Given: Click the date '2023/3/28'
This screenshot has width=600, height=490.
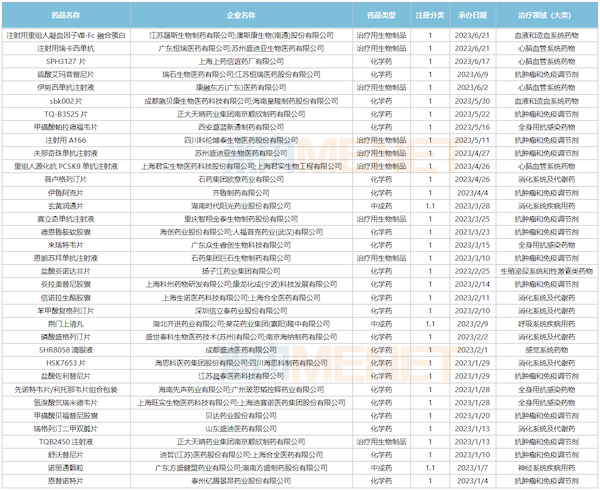Looking at the screenshot, I should pyautogui.click(x=473, y=206).
